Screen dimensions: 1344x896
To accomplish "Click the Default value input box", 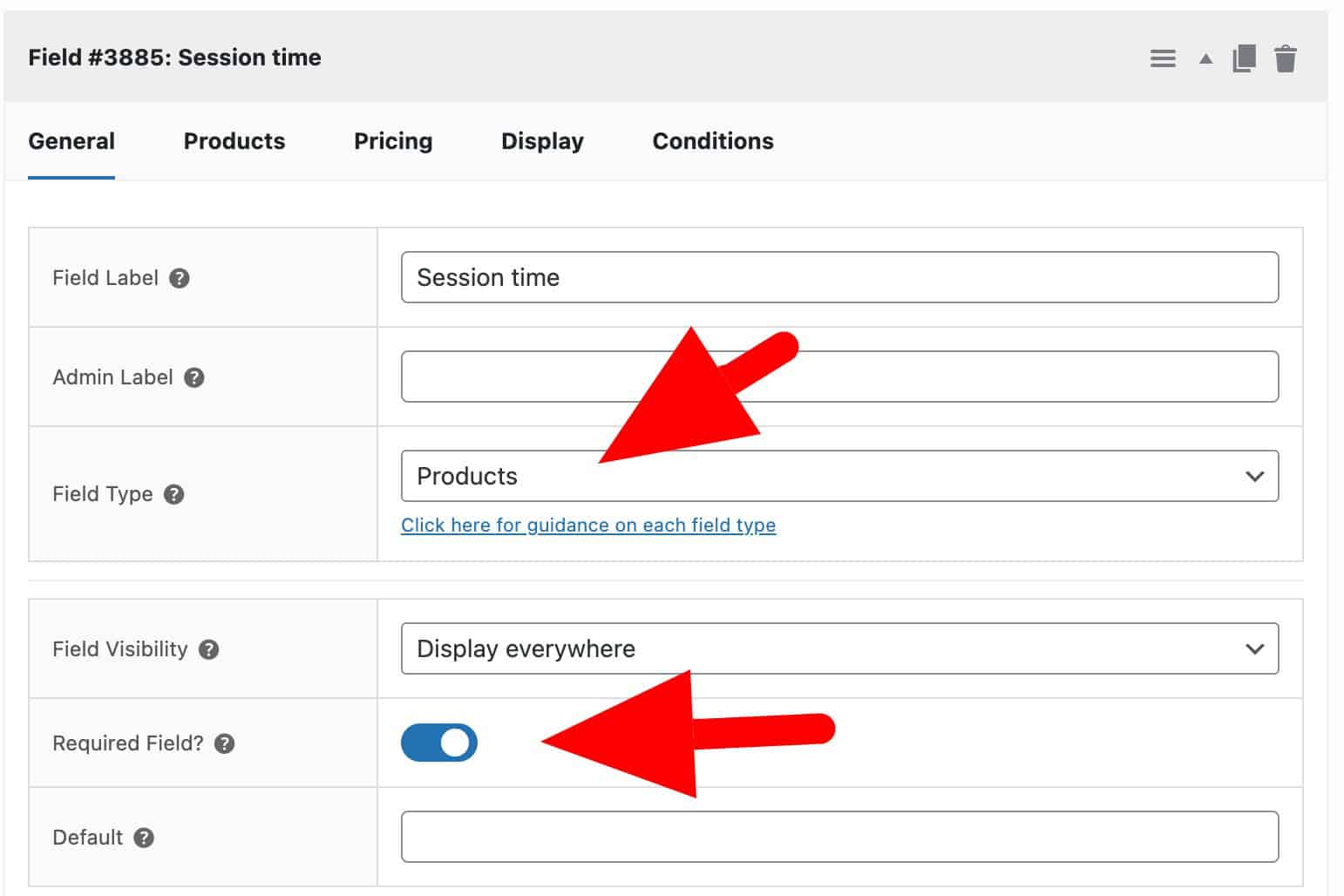I will [x=839, y=837].
